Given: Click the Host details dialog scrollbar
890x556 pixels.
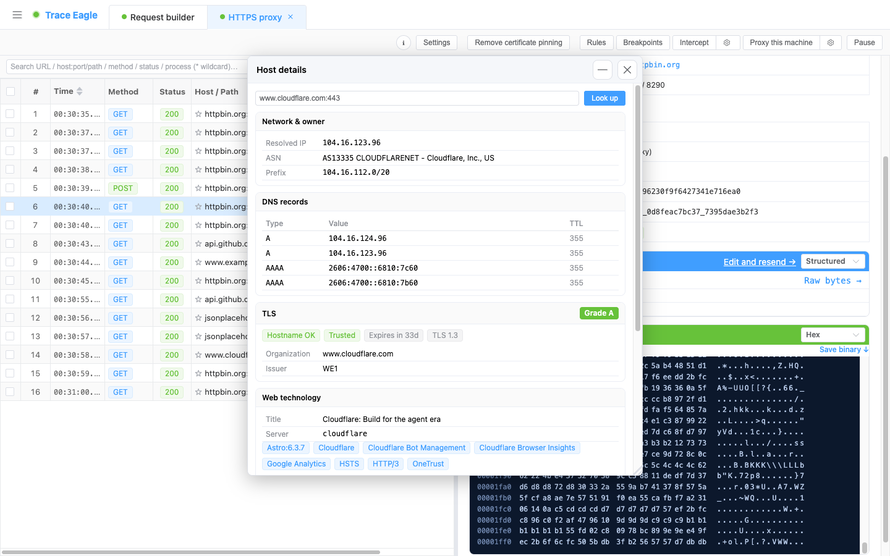Looking at the screenshot, I should coord(637,207).
